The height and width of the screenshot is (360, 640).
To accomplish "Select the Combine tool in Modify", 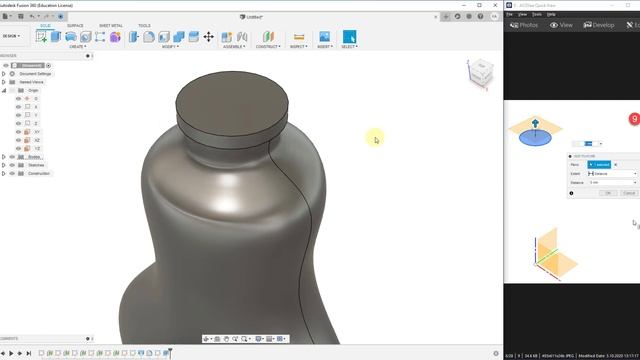I will [179, 37].
